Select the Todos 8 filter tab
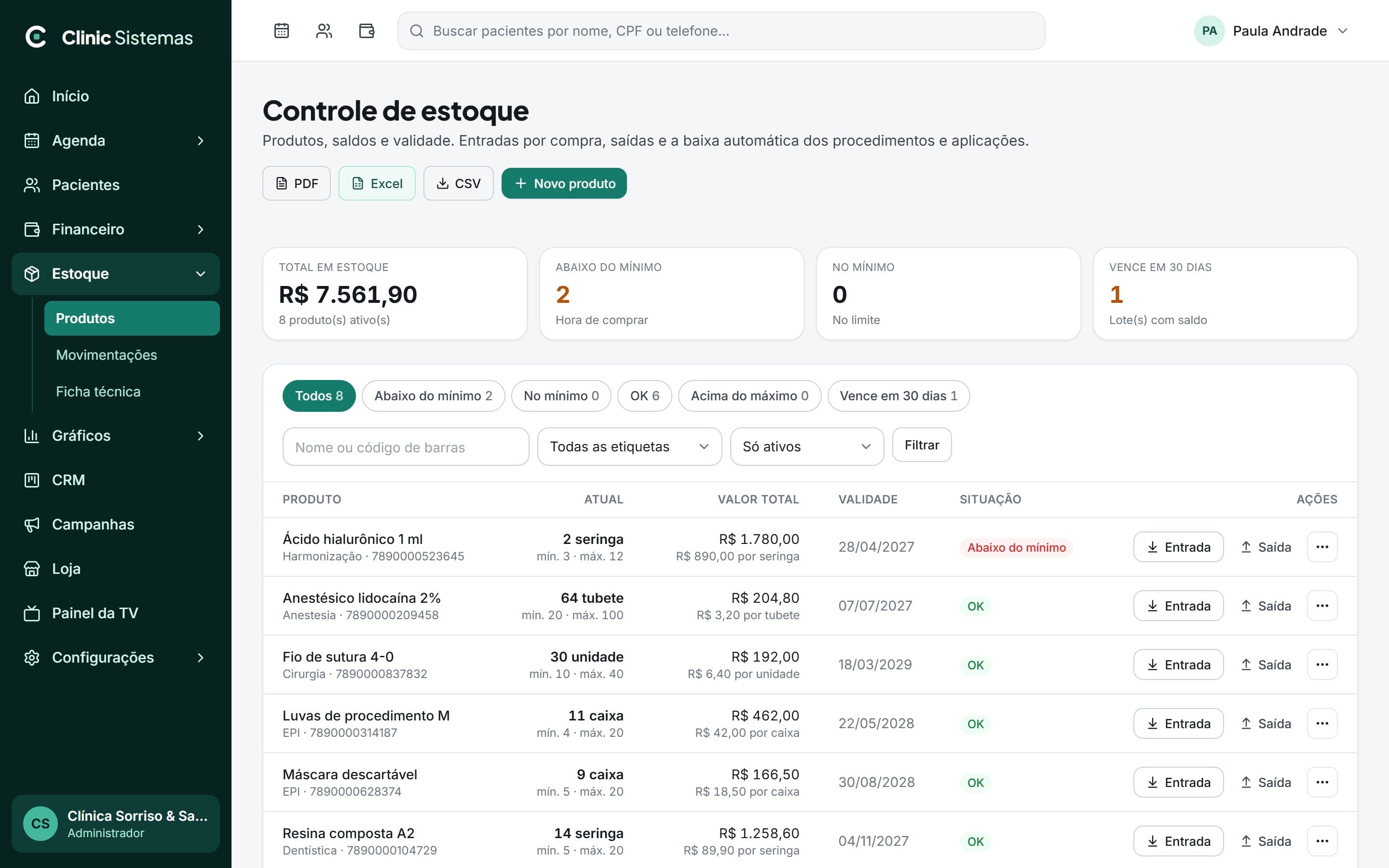Screen dimensions: 1389x868 coord(318,395)
